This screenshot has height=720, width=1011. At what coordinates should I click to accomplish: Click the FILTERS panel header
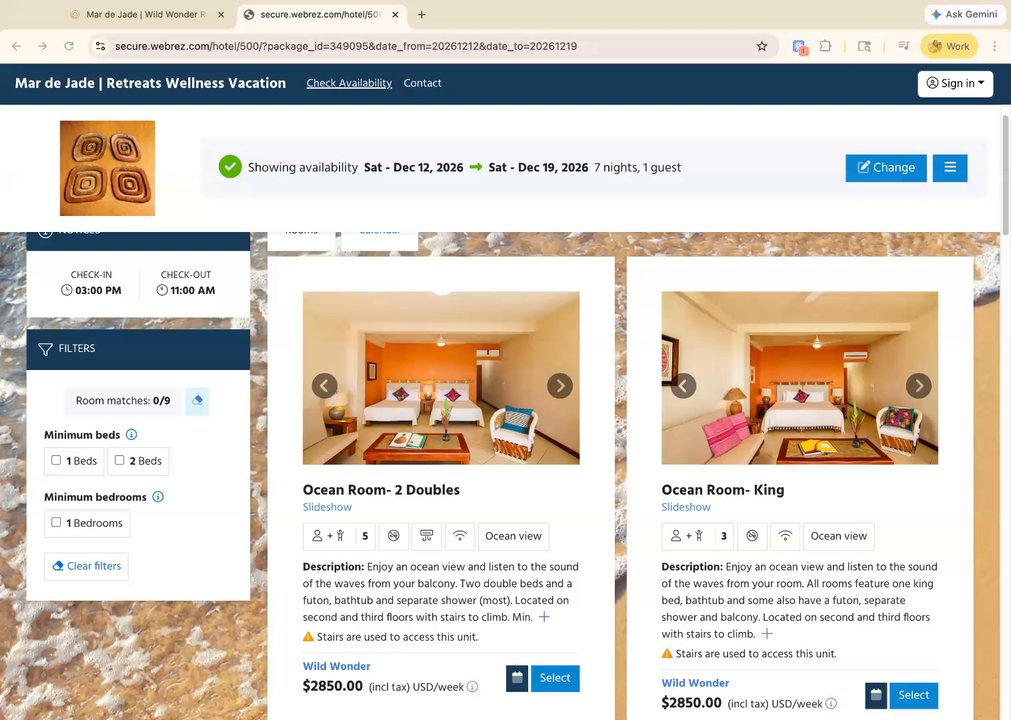click(x=138, y=349)
